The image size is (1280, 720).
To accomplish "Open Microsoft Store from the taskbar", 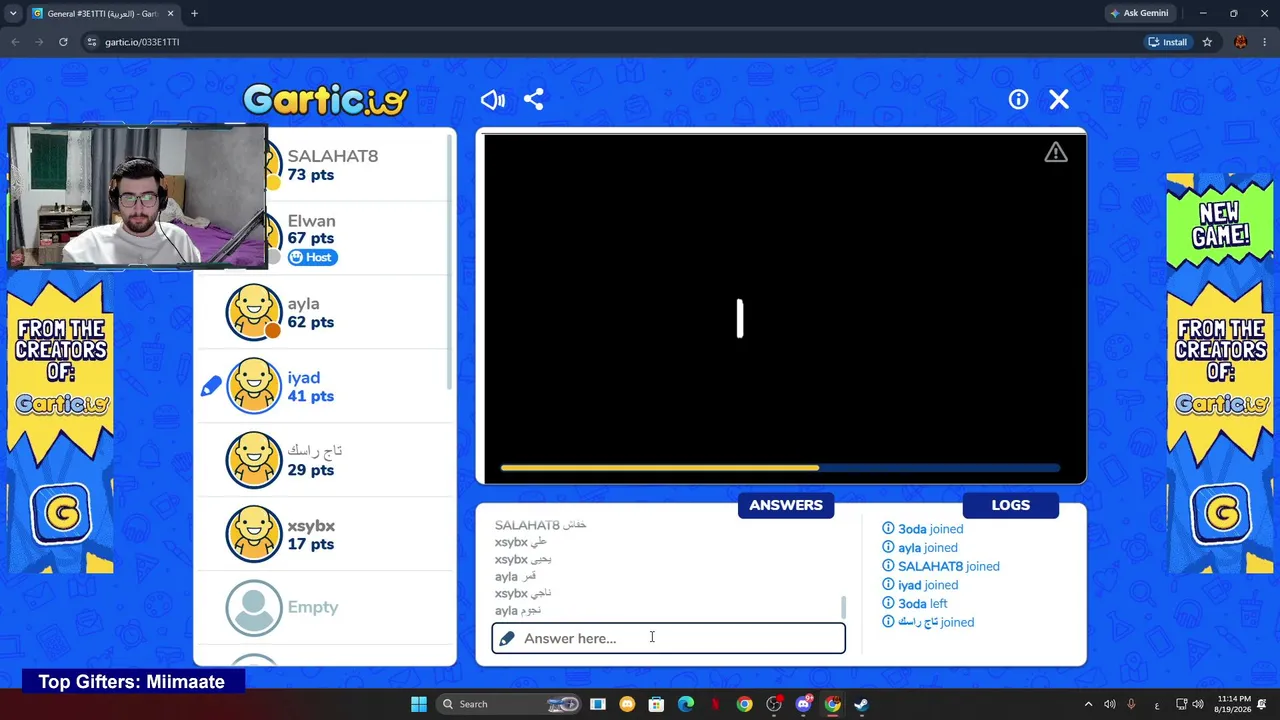I will (657, 704).
